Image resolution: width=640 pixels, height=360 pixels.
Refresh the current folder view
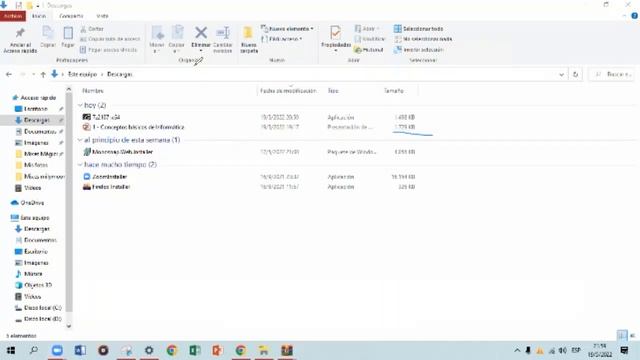(576, 75)
